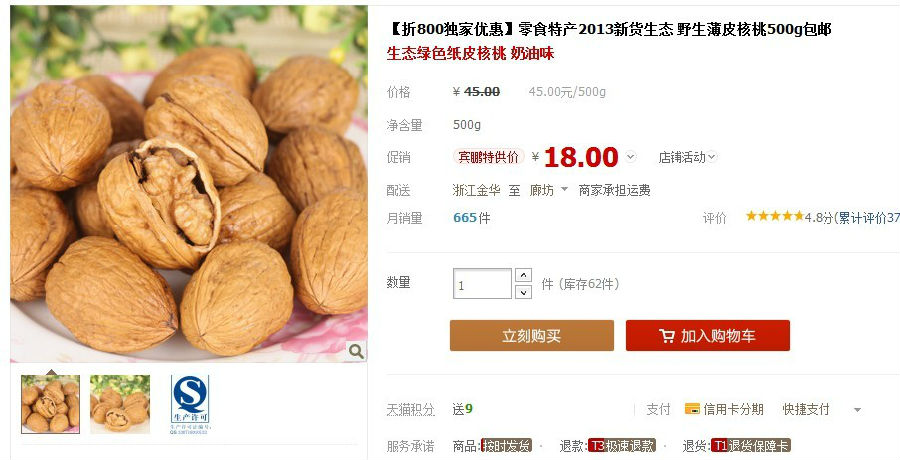The height and width of the screenshot is (460, 900).
Task: Open the 累计评价 reviews link
Action: click(867, 218)
